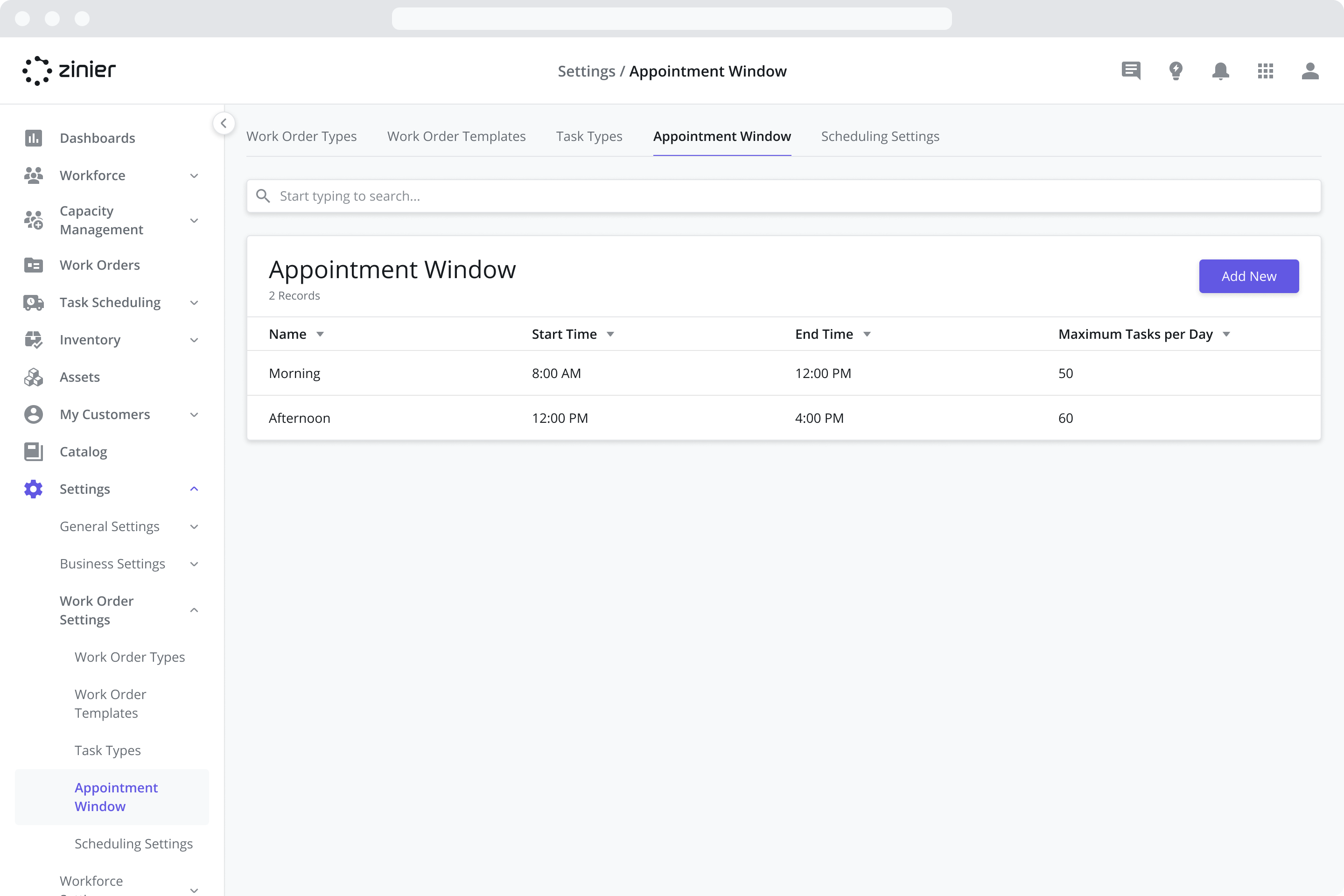Collapse the Work Order Settings section
The image size is (1344, 896).
click(x=194, y=610)
